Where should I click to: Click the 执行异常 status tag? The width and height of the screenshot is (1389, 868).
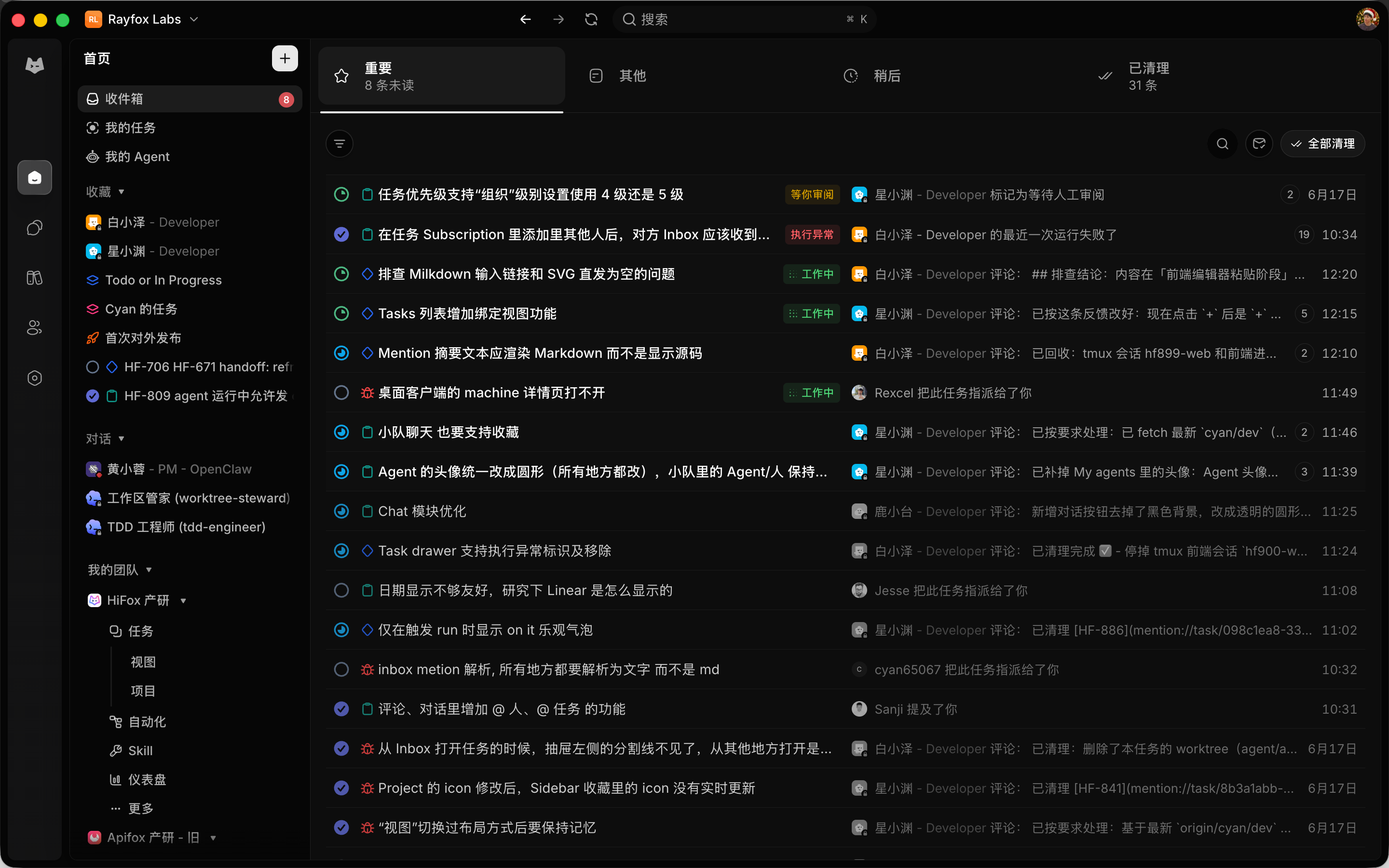click(812, 234)
